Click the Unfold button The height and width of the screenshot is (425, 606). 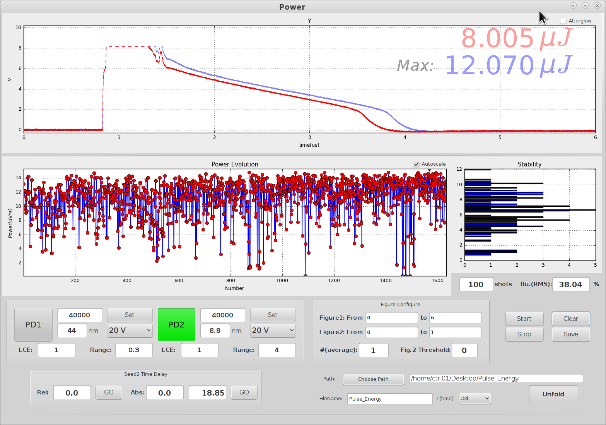[554, 393]
